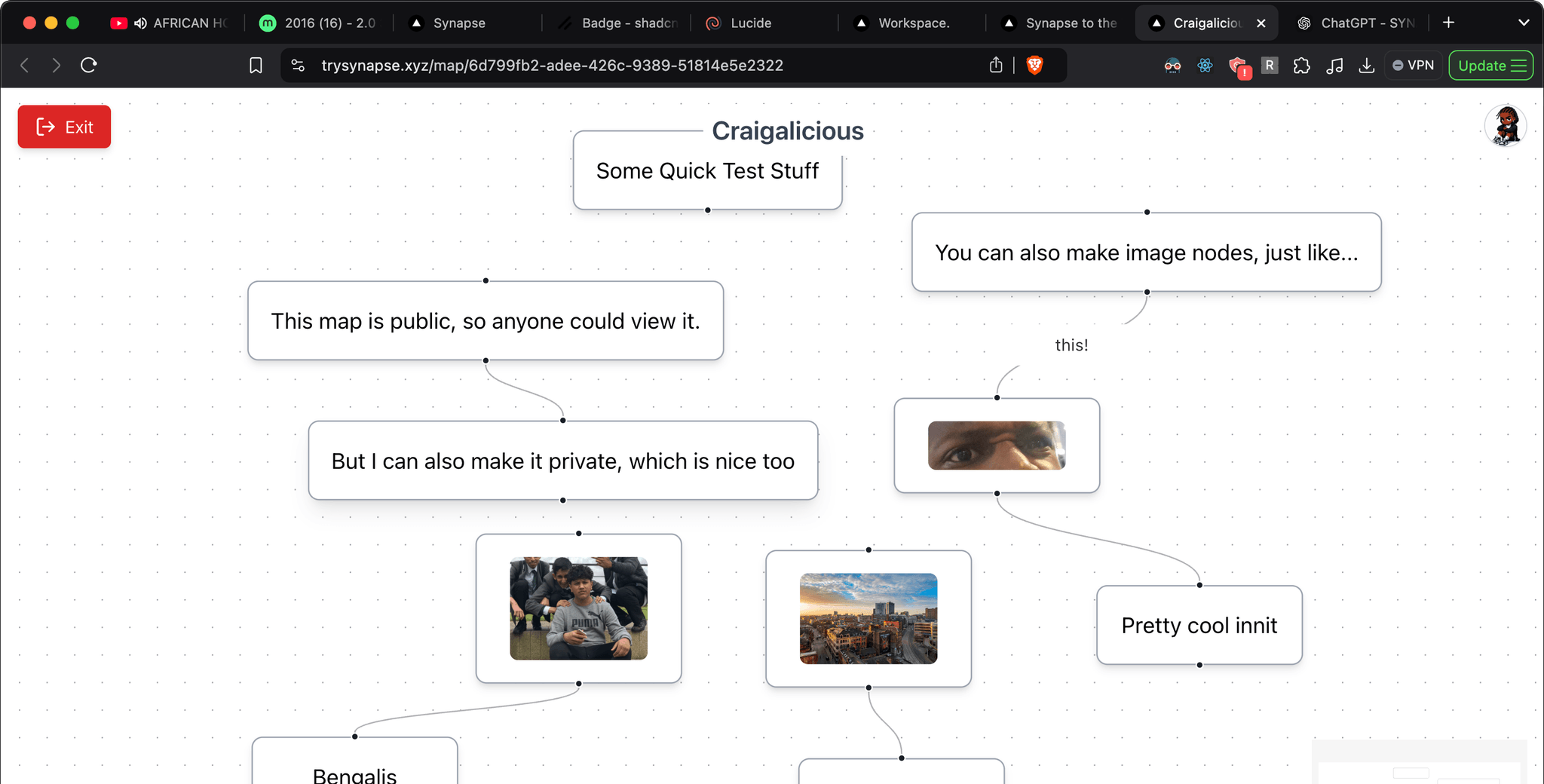Open the Update menu button
Viewport: 1544px width, 784px height.
(x=1491, y=66)
